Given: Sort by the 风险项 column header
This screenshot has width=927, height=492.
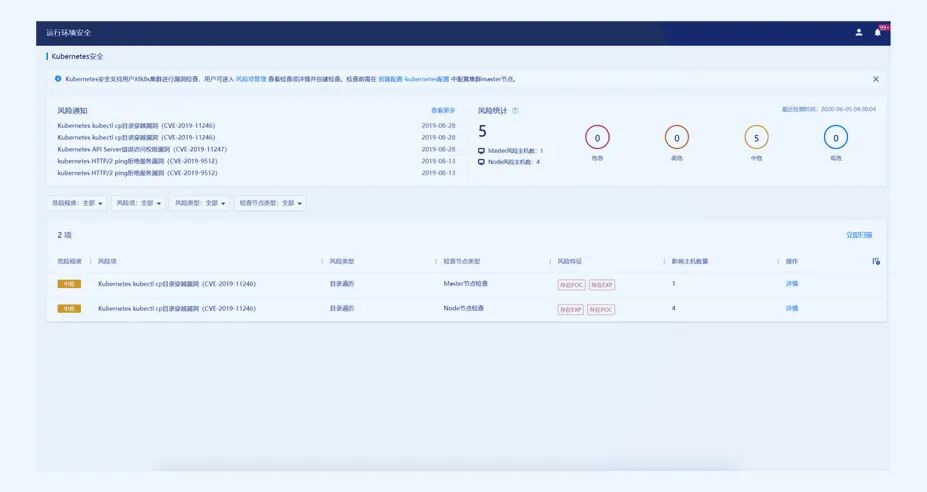Looking at the screenshot, I should [107, 261].
